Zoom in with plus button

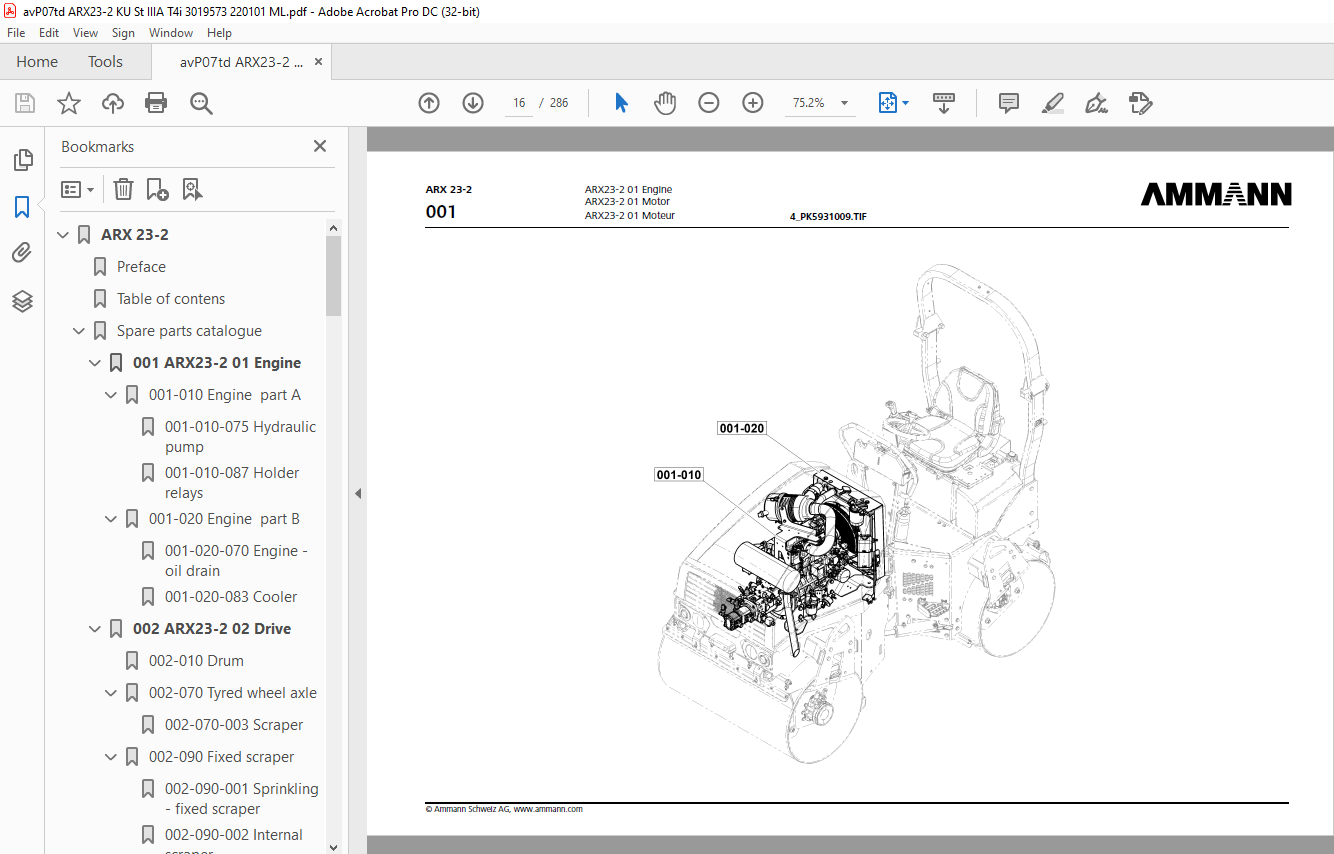tap(753, 103)
